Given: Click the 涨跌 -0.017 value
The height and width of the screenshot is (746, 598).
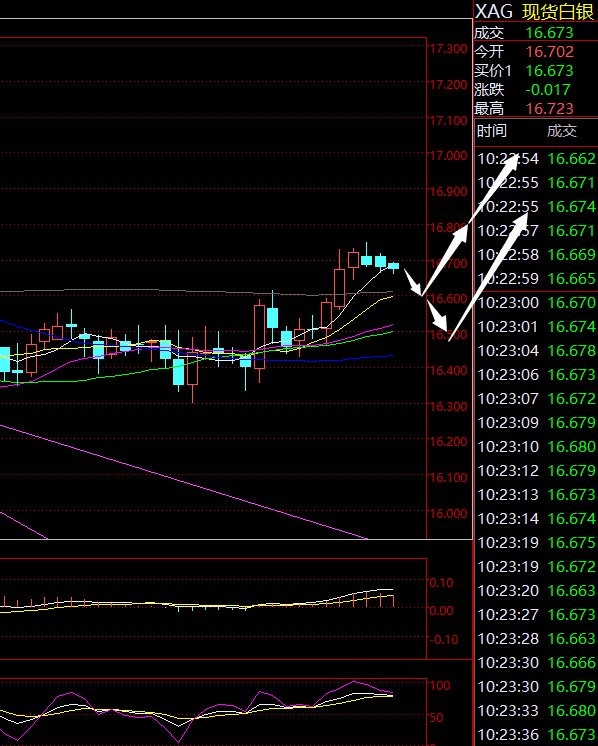Looking at the screenshot, I should coord(548,89).
